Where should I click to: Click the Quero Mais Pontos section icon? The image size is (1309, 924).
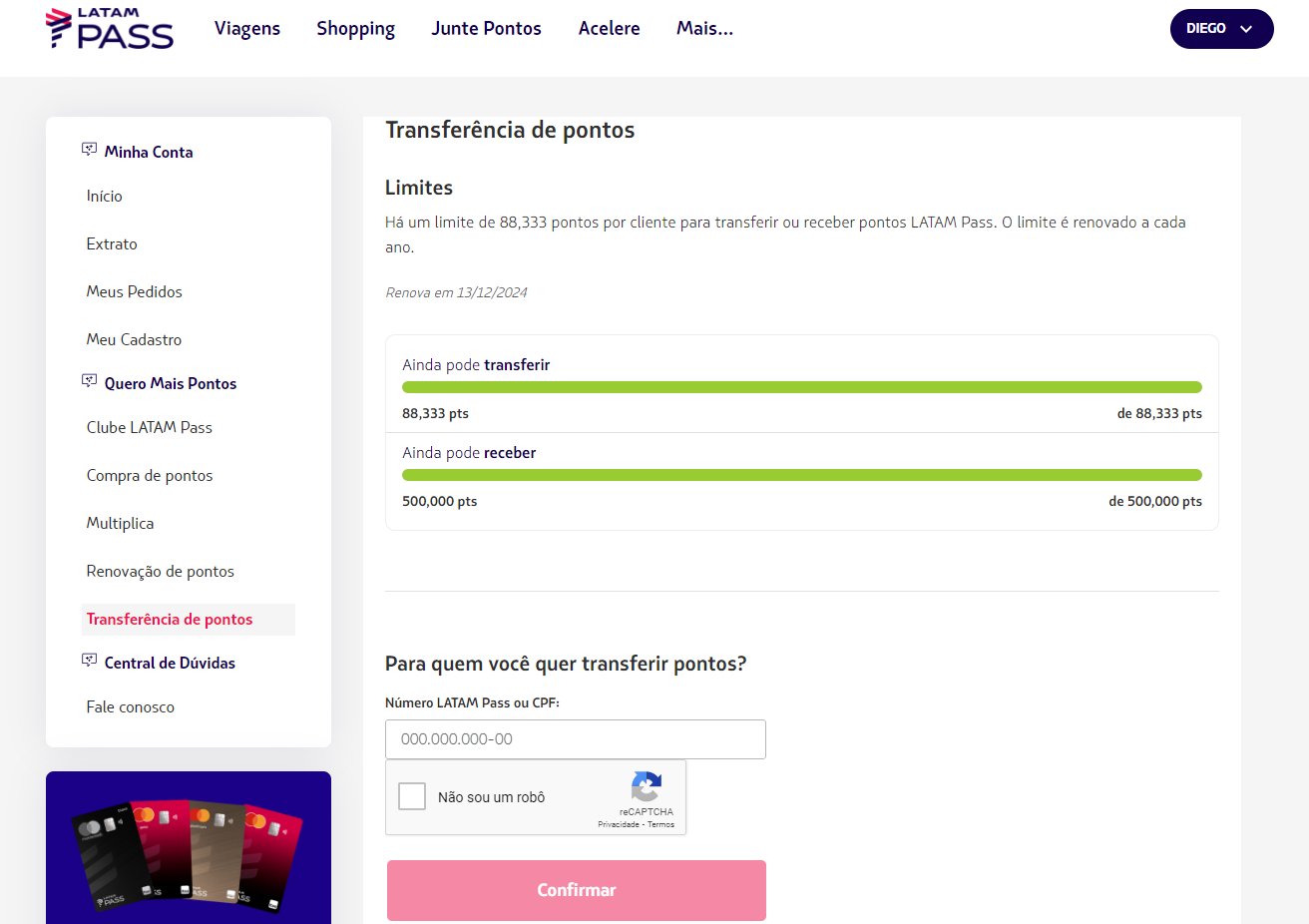pyautogui.click(x=89, y=381)
